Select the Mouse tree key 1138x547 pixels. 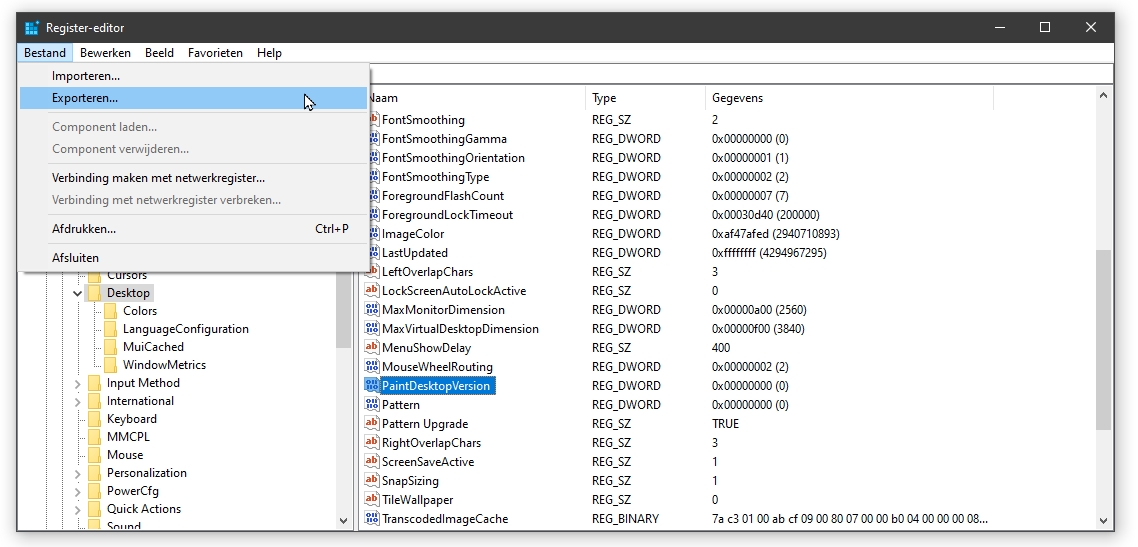pyautogui.click(x=125, y=455)
